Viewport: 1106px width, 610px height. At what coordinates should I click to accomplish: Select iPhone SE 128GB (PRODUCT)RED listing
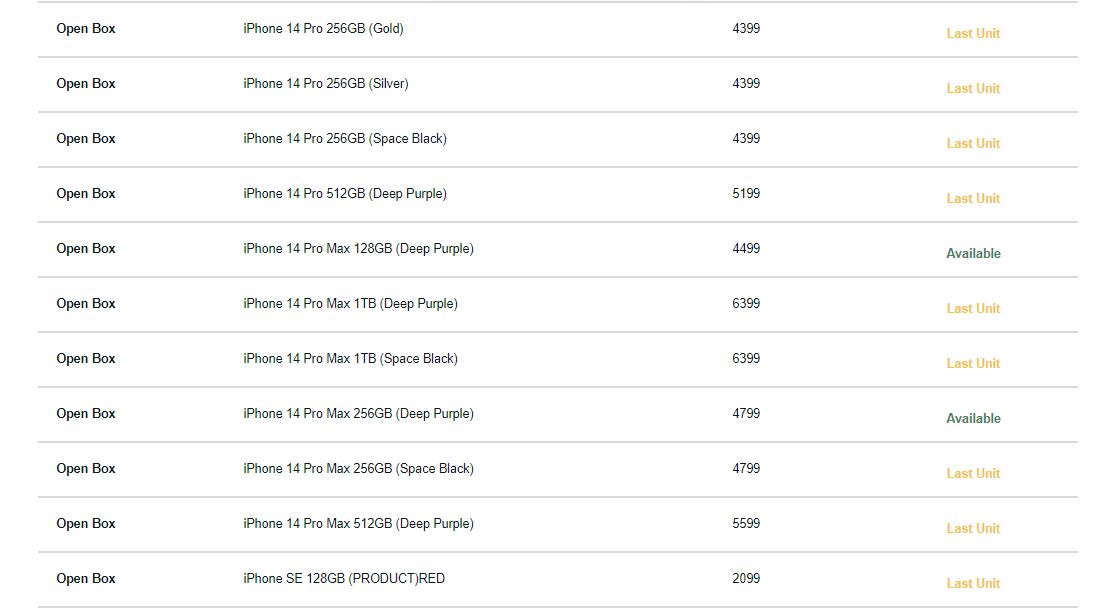[344, 579]
